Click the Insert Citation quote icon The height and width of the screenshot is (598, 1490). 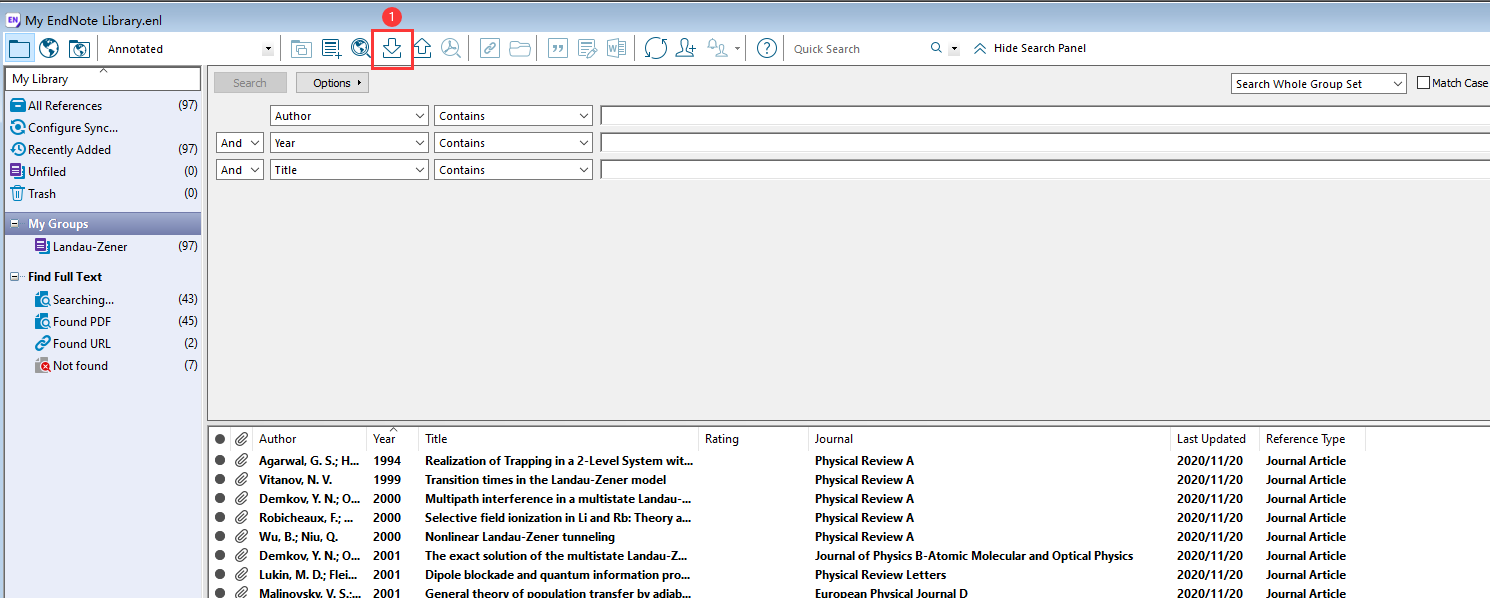pos(558,48)
